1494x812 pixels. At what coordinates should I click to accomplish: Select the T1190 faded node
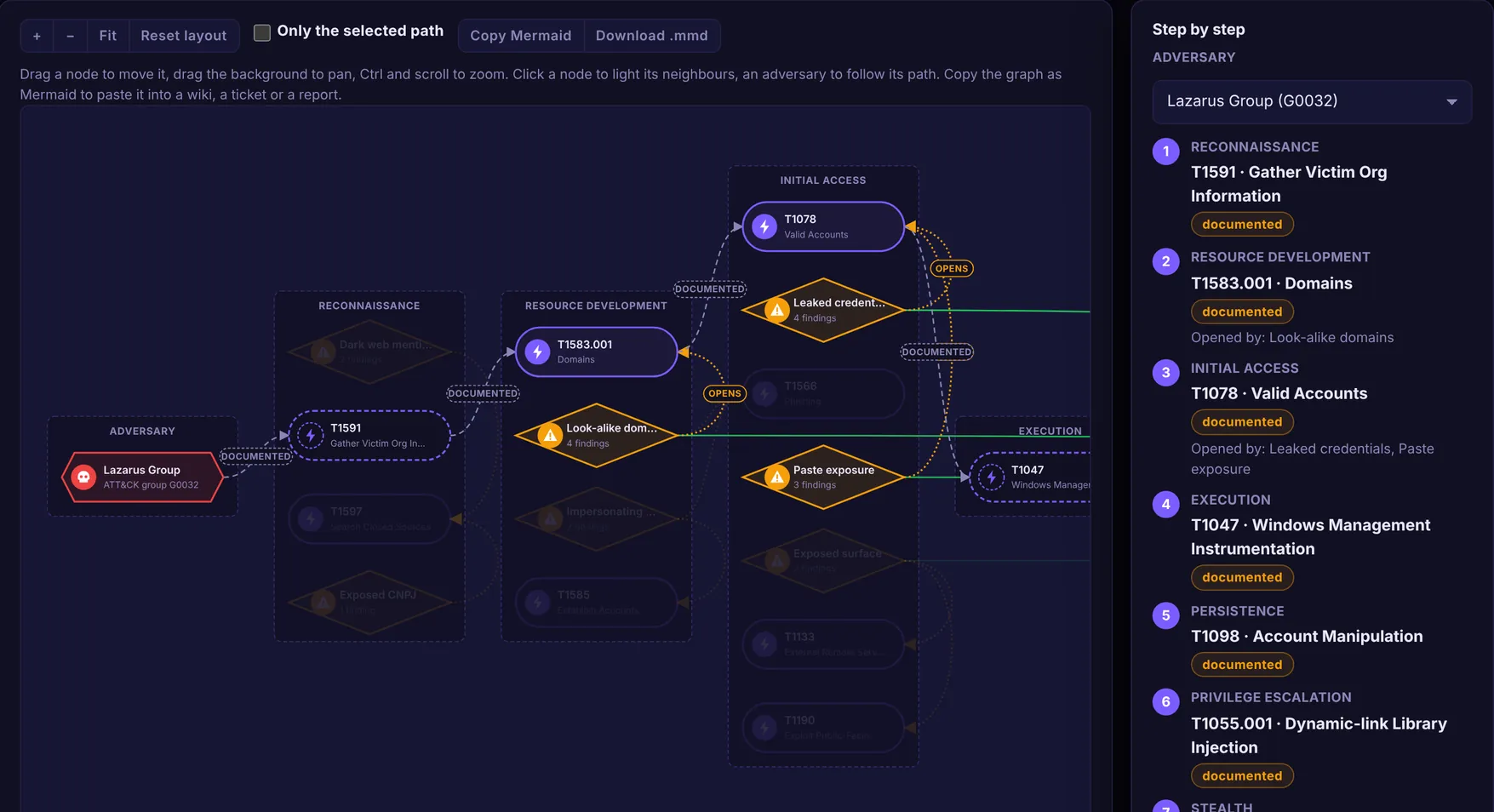[823, 728]
